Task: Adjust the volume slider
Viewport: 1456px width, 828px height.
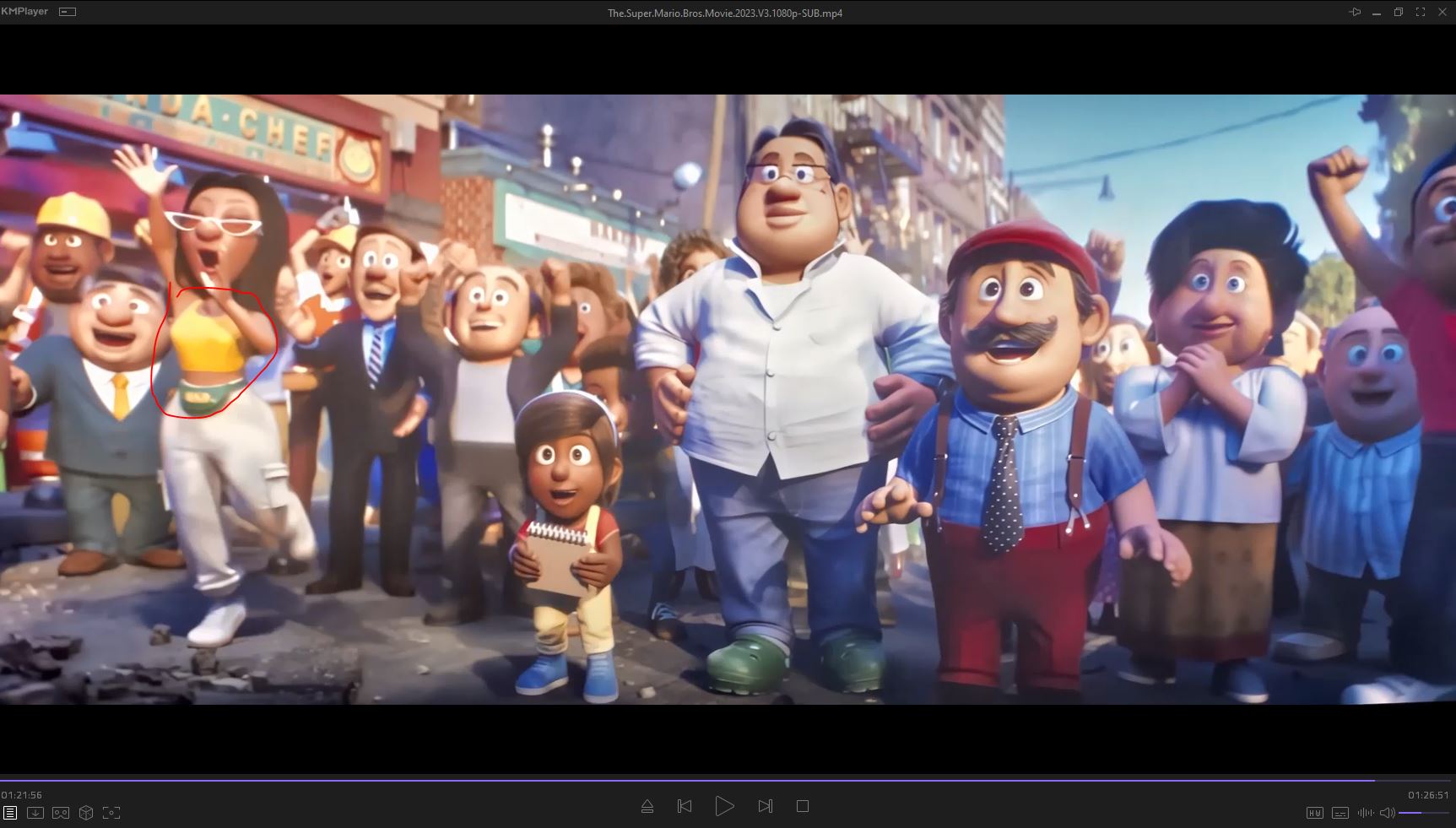Action: coord(1423,813)
